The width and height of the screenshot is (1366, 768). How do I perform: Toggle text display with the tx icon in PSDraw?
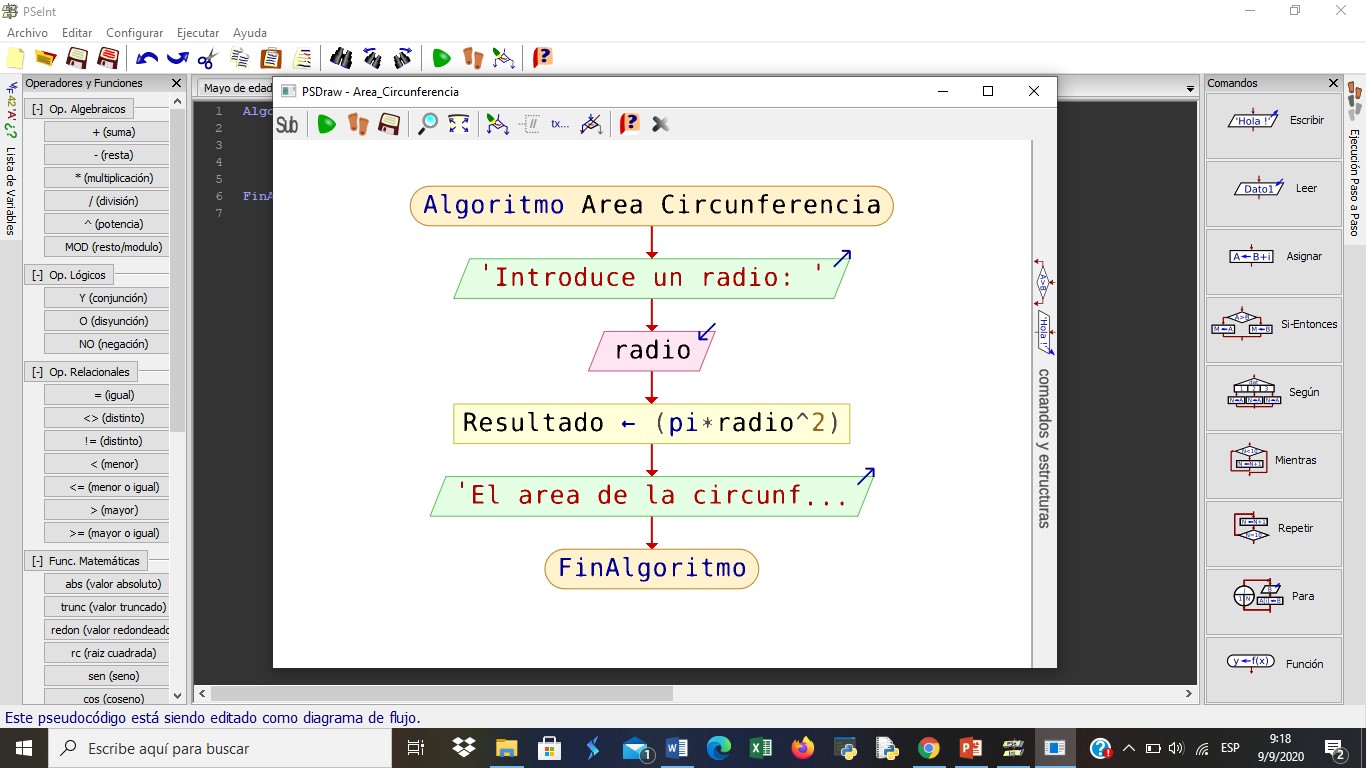coord(559,124)
